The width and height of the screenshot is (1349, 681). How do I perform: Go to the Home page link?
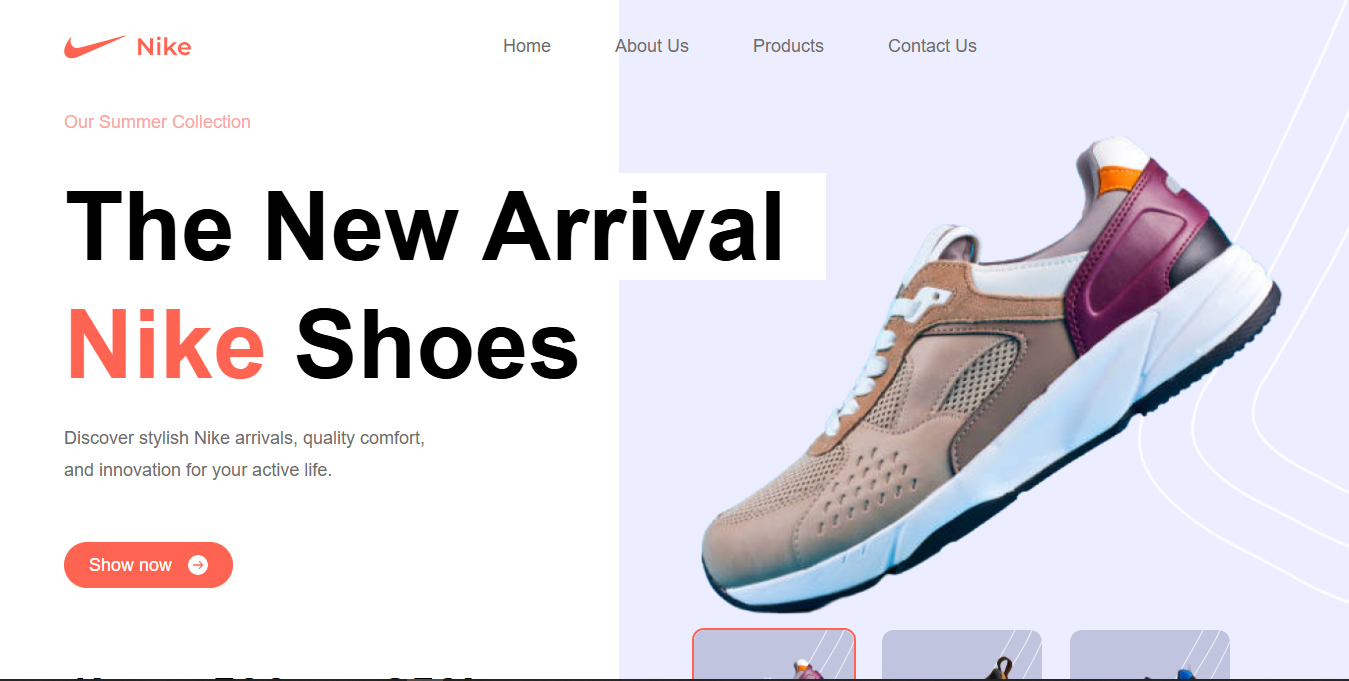tap(527, 46)
